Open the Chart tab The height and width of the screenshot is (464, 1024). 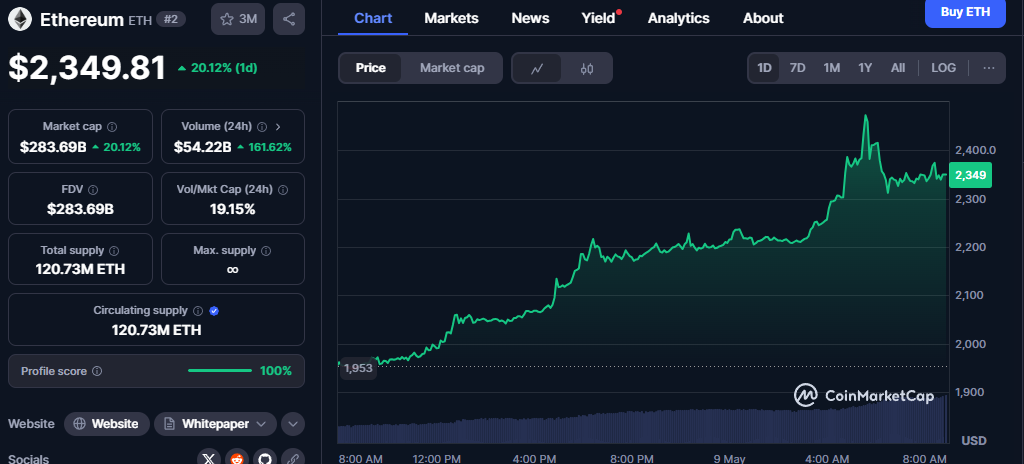[x=373, y=18]
